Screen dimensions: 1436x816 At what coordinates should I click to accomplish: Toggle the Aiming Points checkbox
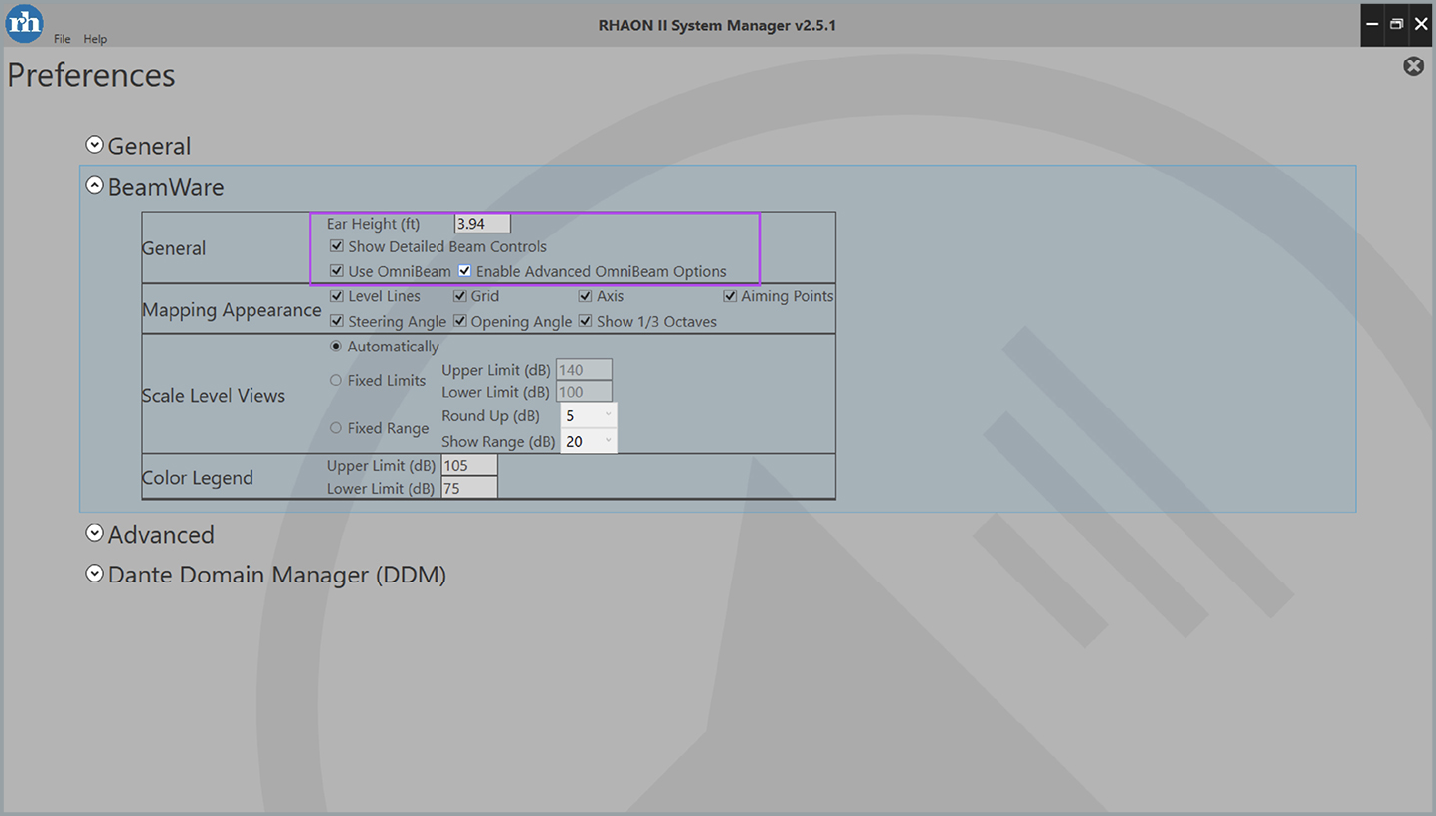[x=730, y=296]
